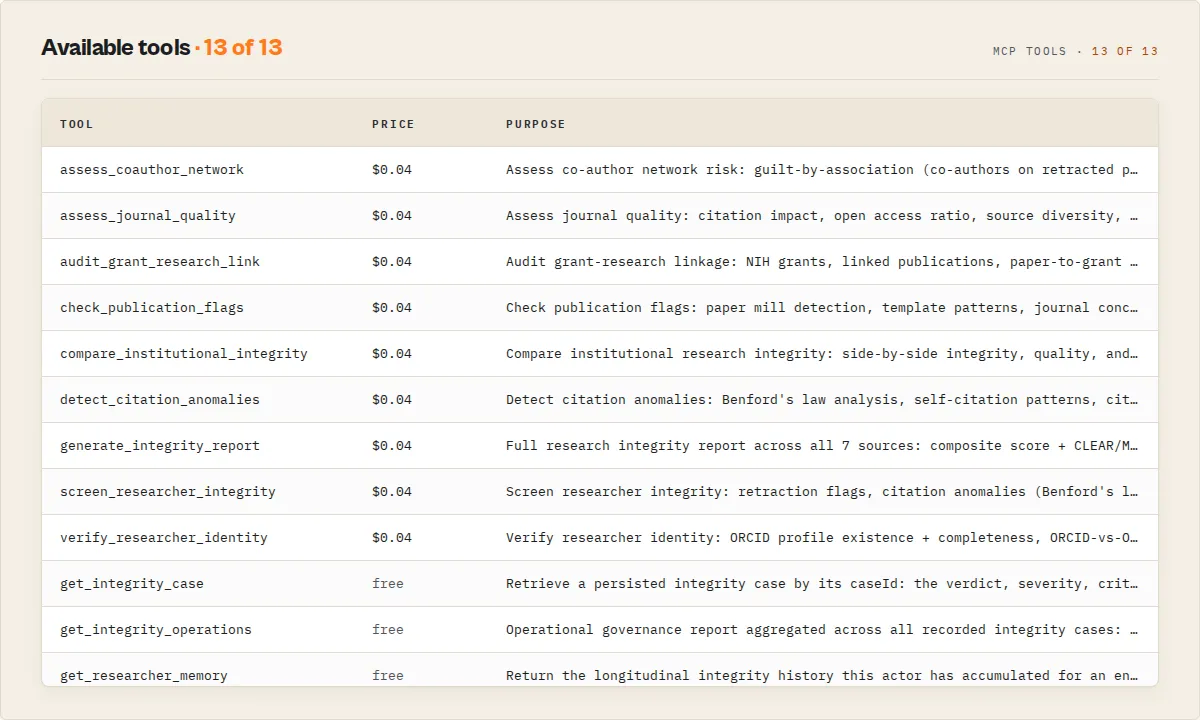Click the free price for get_integrity_operations

[388, 629]
